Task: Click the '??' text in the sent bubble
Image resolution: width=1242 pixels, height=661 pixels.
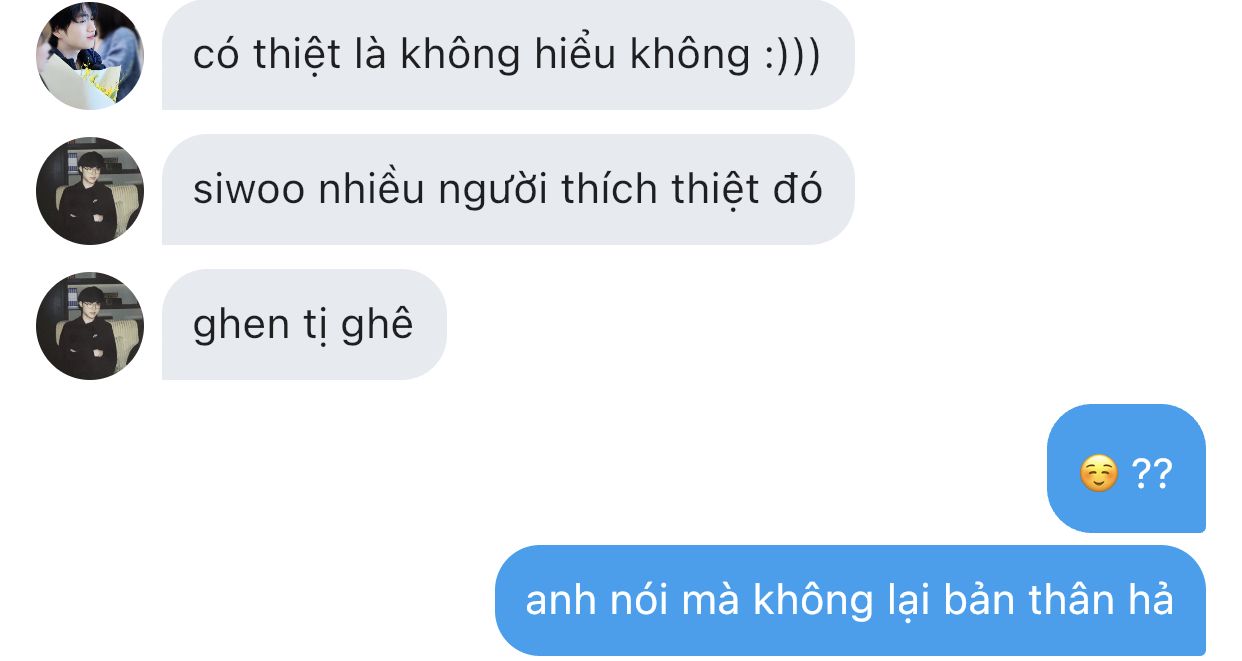Action: point(1152,472)
